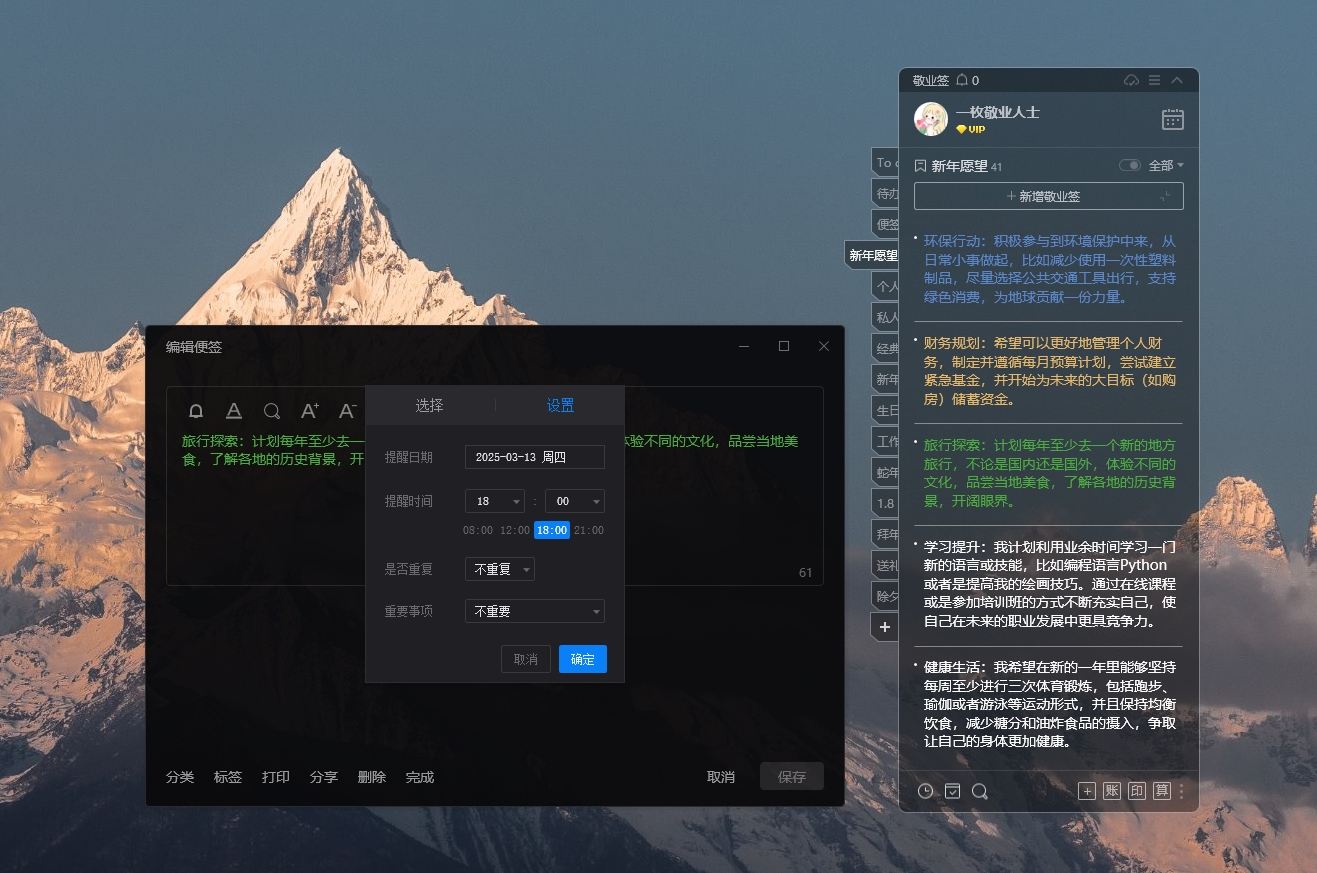Open the hour dropdown showing 18
Image resolution: width=1317 pixels, height=873 pixels.
pos(495,501)
